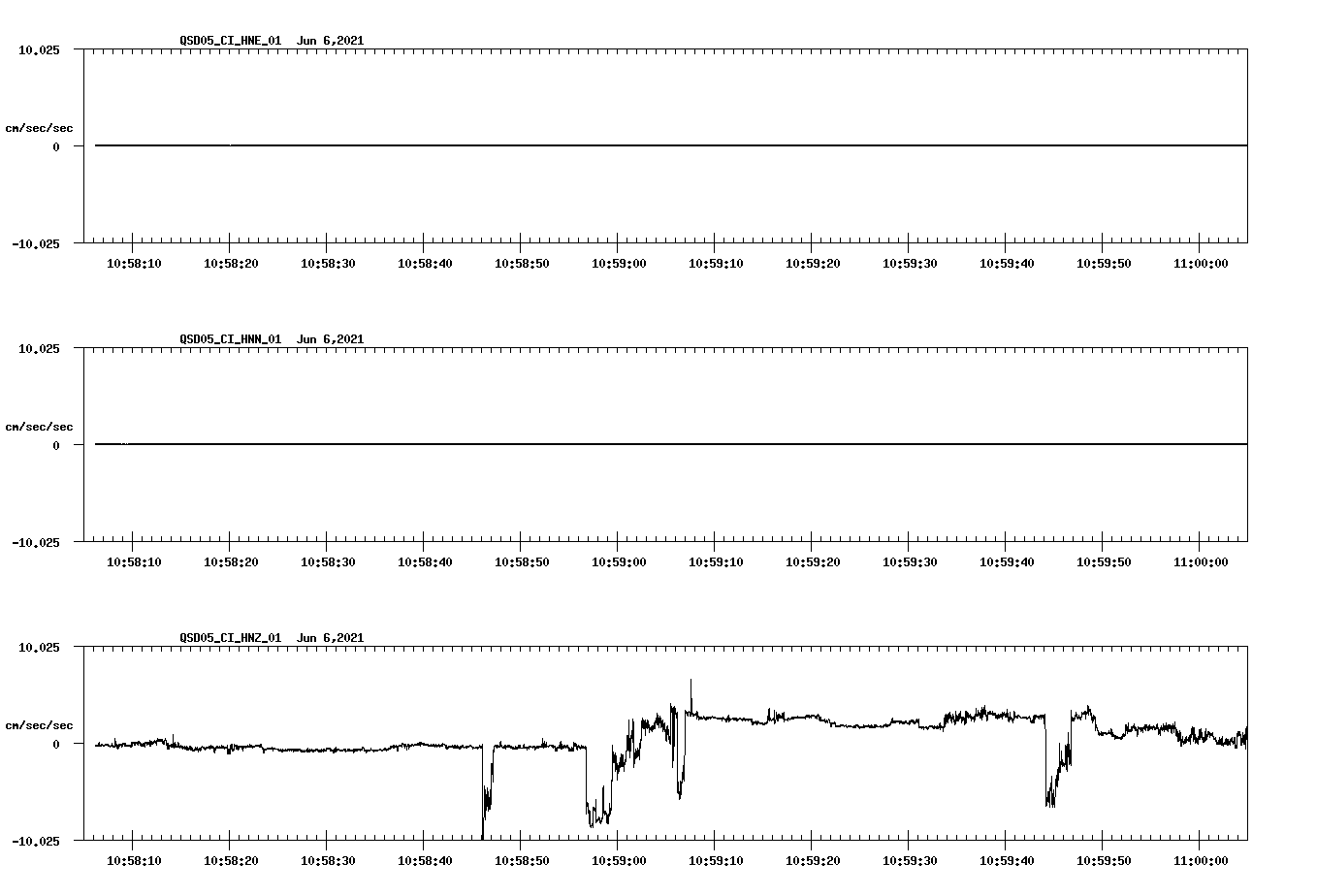Screen dimensions: 1317x896
Task: Click the 10:58:50 time label under HNZ plot
Action: pyautogui.click(x=522, y=861)
